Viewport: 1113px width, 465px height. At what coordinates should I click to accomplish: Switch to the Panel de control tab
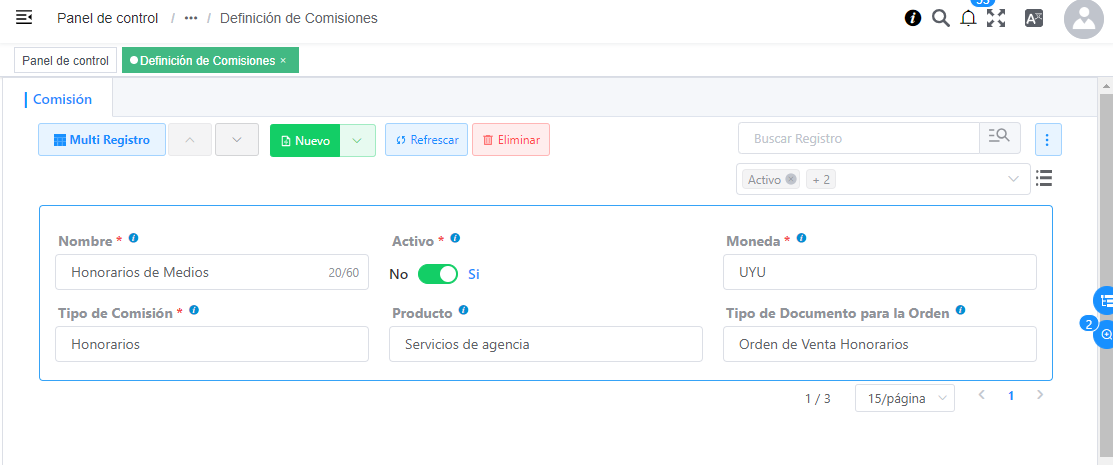65,61
